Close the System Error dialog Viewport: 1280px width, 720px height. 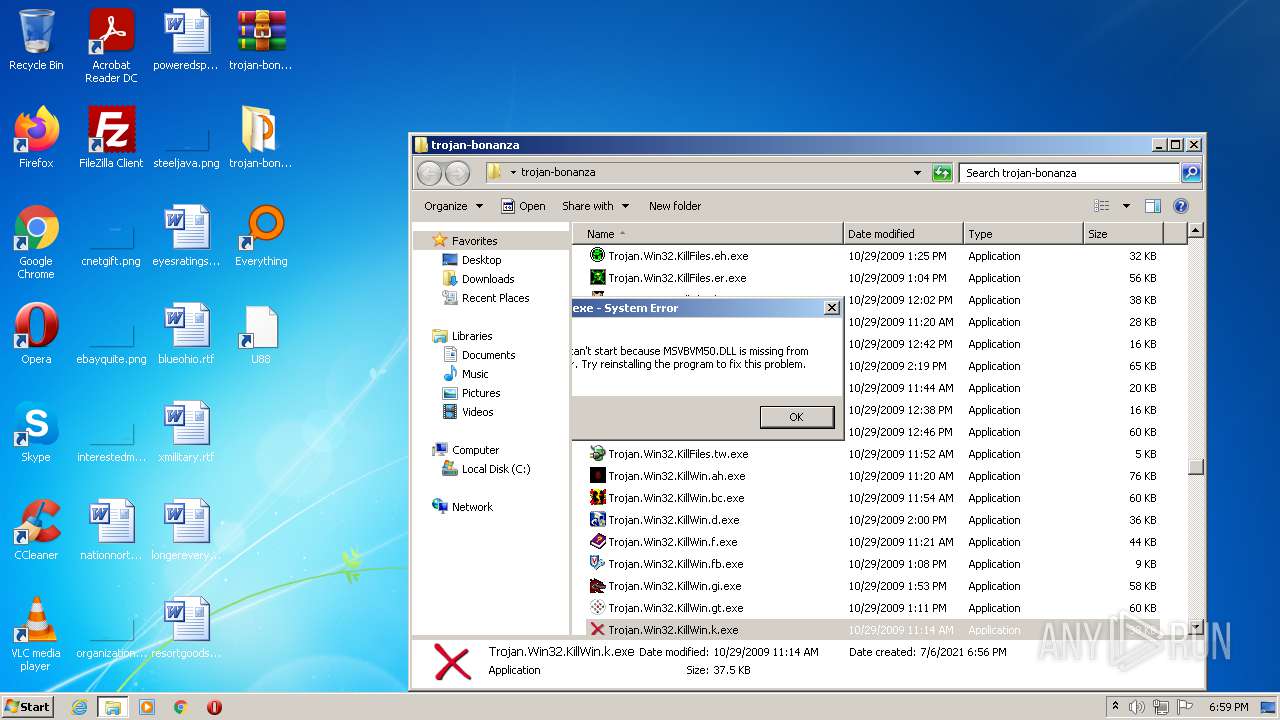point(831,308)
